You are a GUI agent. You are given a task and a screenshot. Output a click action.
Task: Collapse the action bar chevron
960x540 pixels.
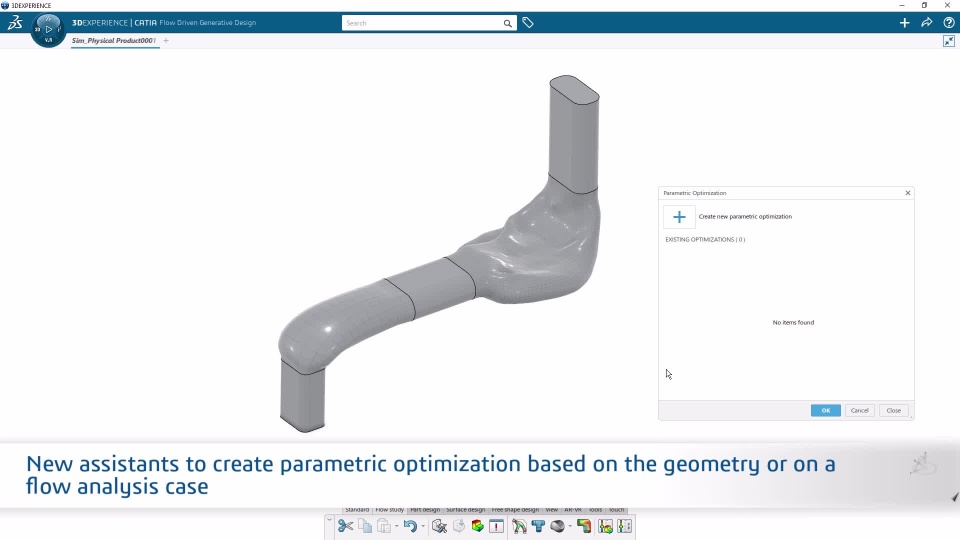329,520
